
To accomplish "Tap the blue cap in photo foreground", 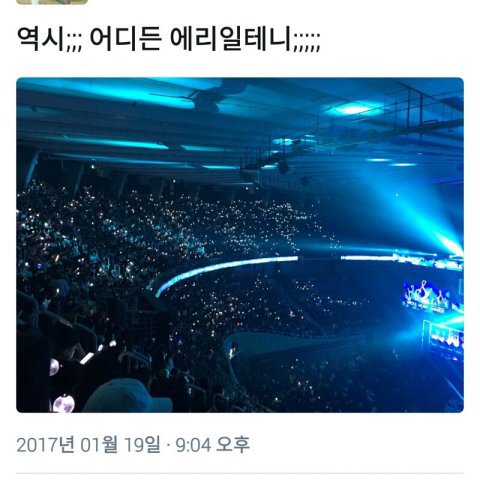I will click(128, 396).
